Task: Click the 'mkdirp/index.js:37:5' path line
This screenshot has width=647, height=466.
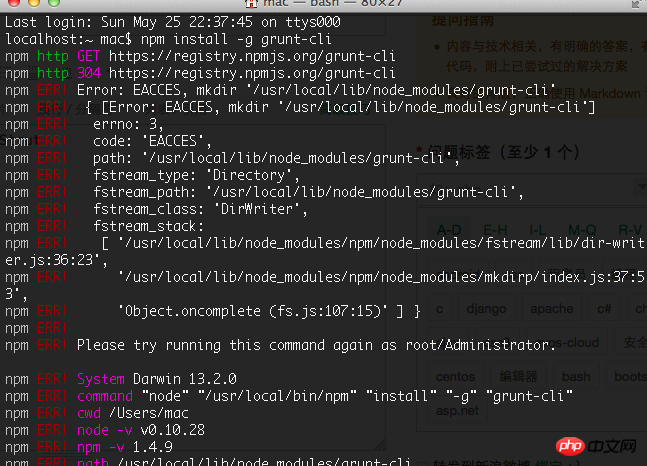Action: click(381, 277)
